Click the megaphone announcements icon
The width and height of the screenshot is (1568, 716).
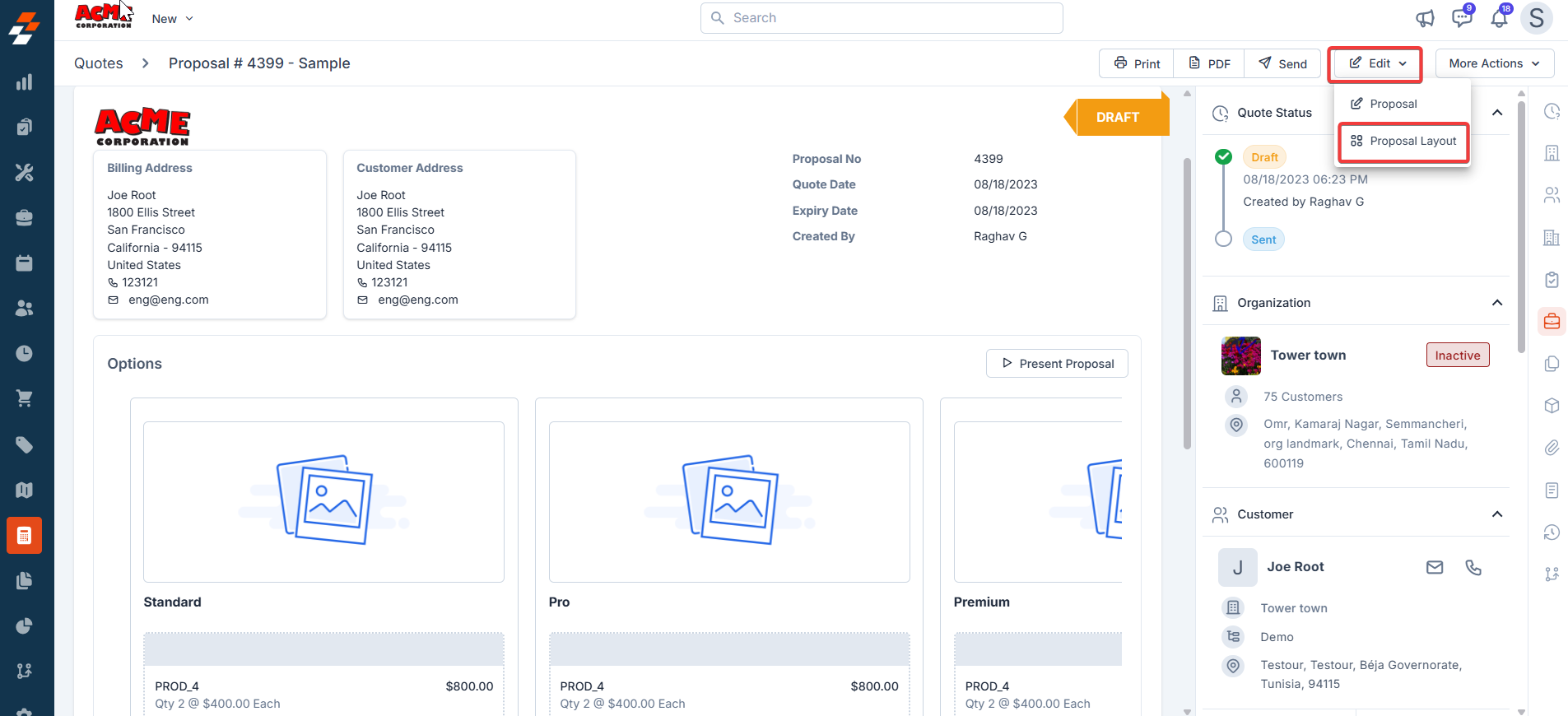[x=1425, y=18]
